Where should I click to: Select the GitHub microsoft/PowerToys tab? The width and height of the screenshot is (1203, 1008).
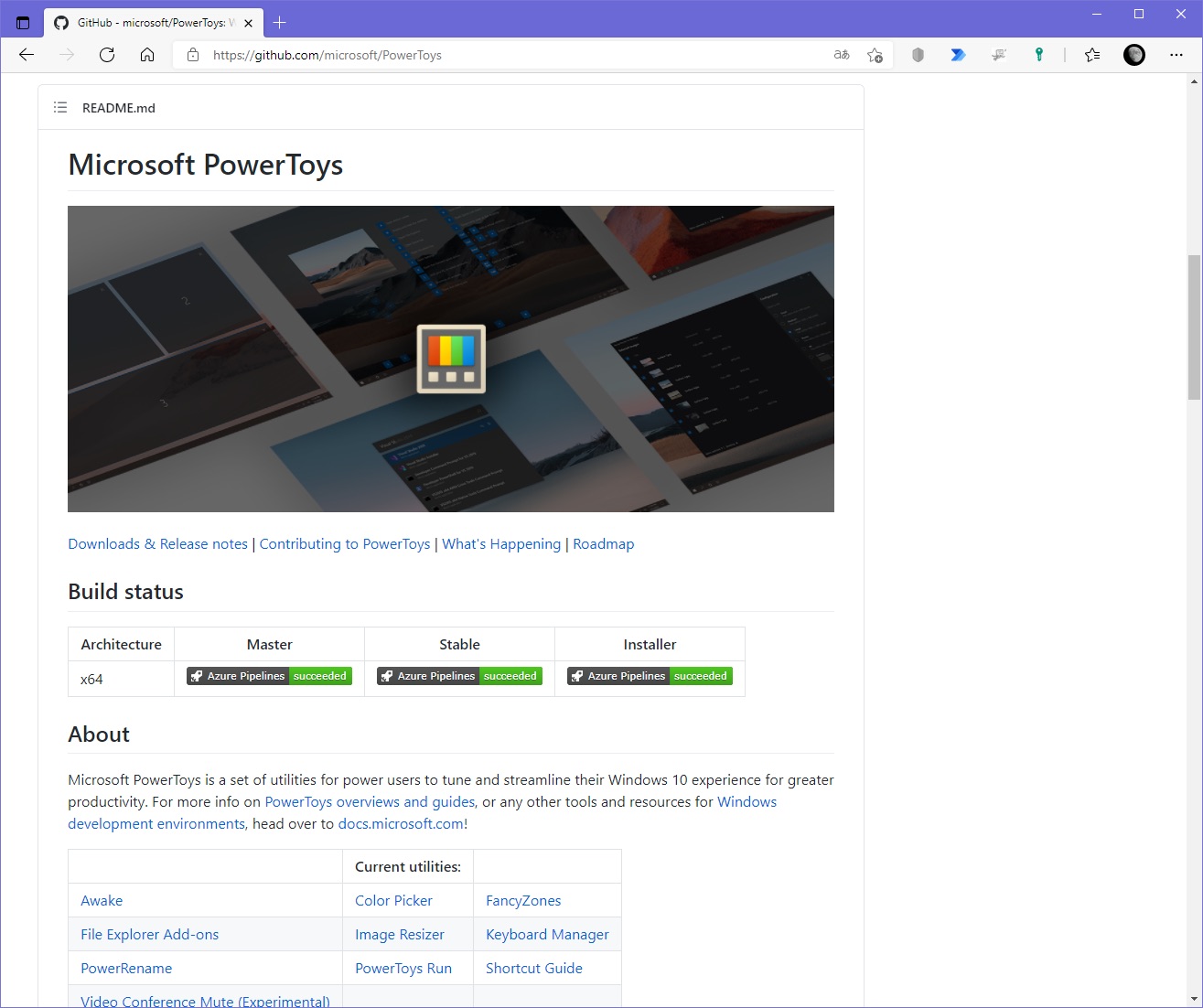[x=154, y=23]
